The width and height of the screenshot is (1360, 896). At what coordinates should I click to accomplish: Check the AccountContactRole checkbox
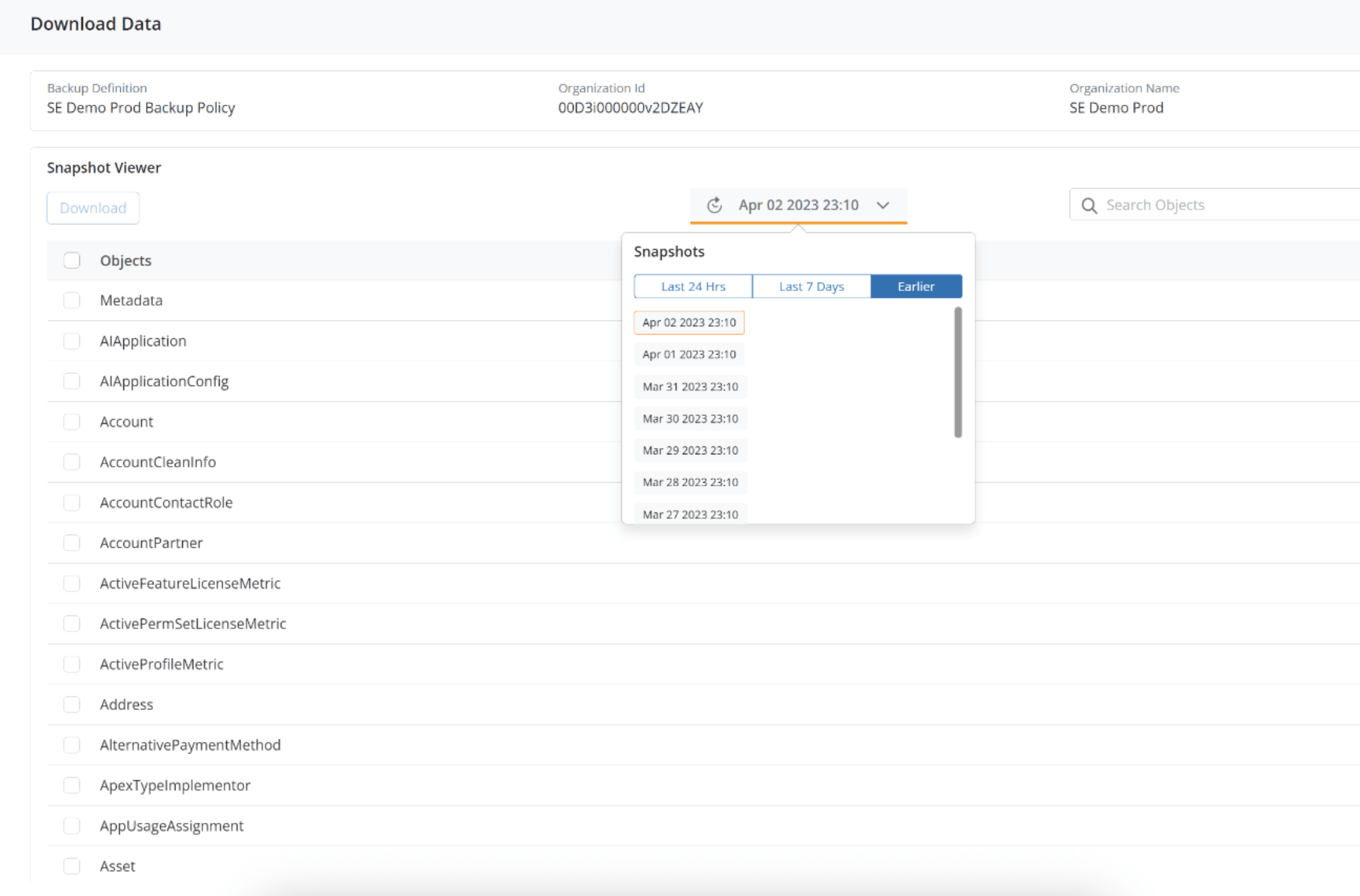pyautogui.click(x=72, y=503)
